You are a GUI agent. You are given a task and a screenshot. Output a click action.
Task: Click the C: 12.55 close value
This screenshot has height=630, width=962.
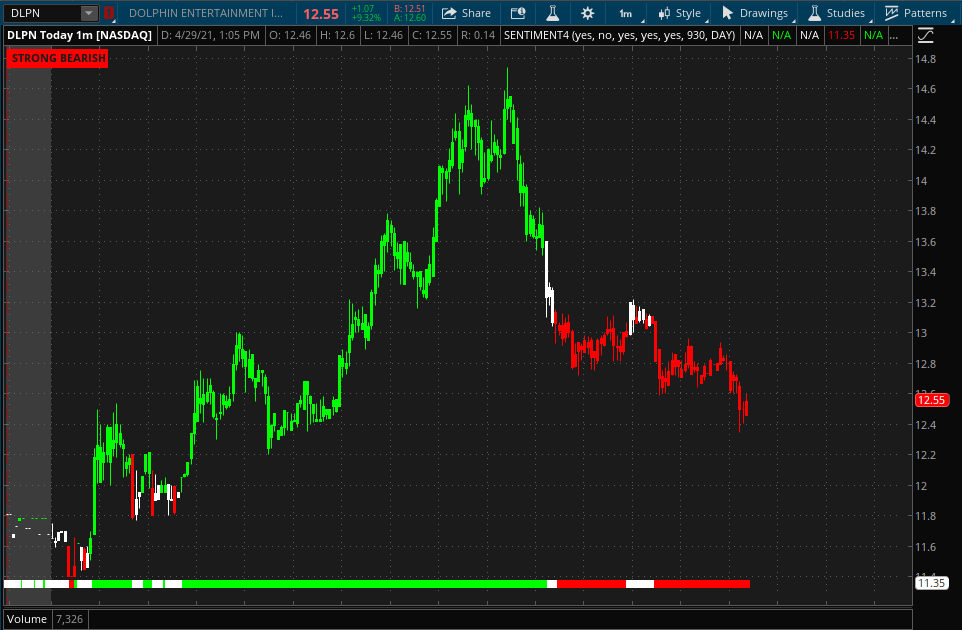pos(432,35)
